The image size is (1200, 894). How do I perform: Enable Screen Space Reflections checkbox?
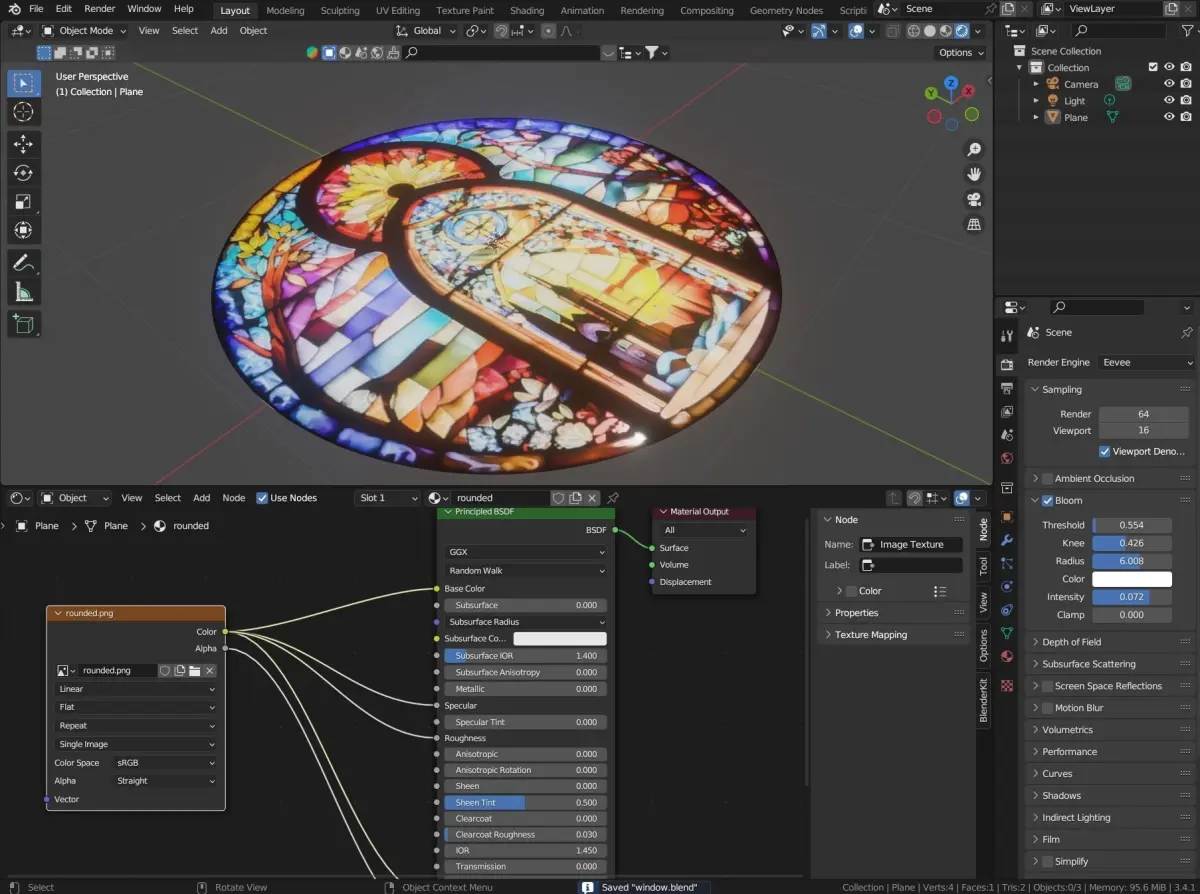pyautogui.click(x=1048, y=686)
